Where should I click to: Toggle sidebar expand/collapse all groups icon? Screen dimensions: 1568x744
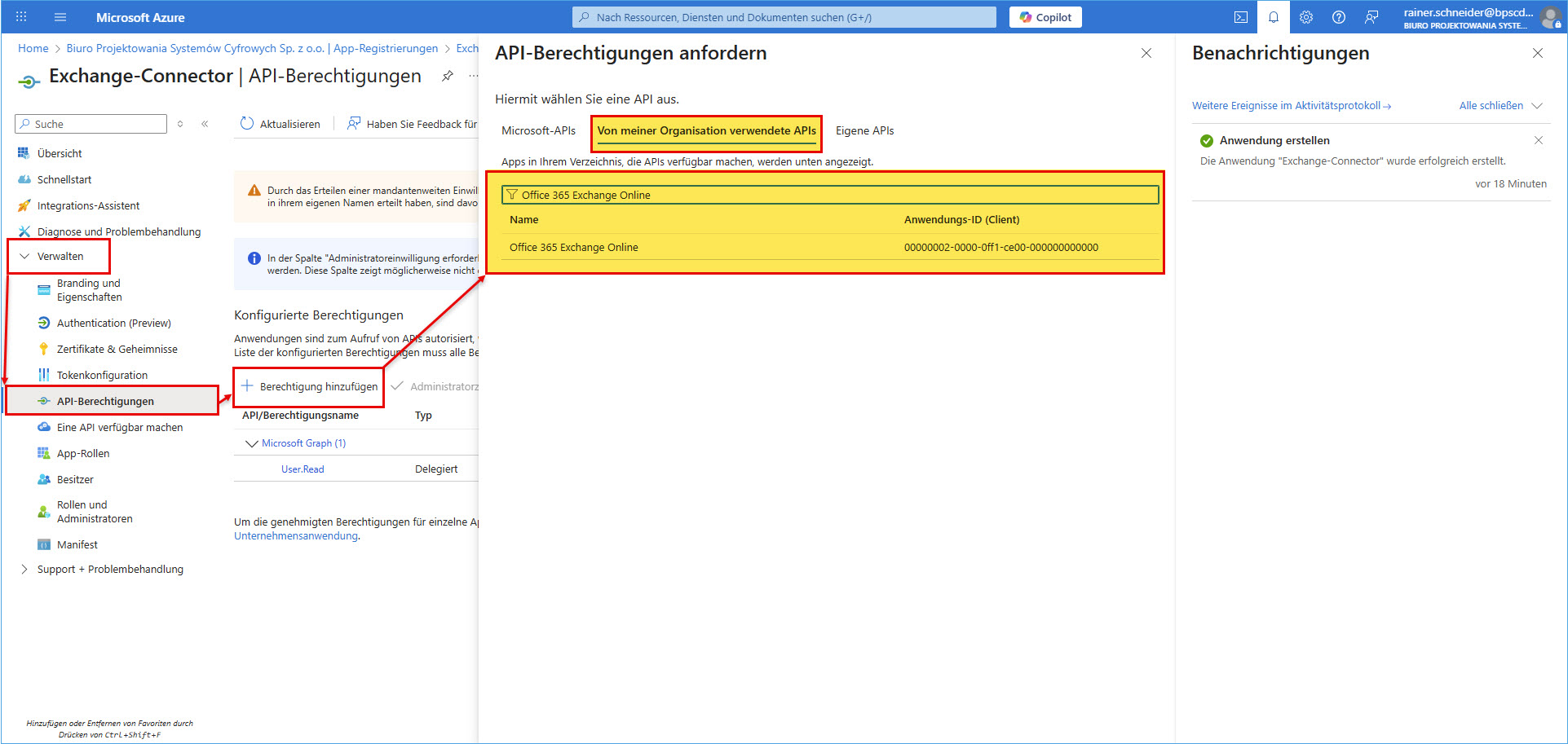point(180,124)
